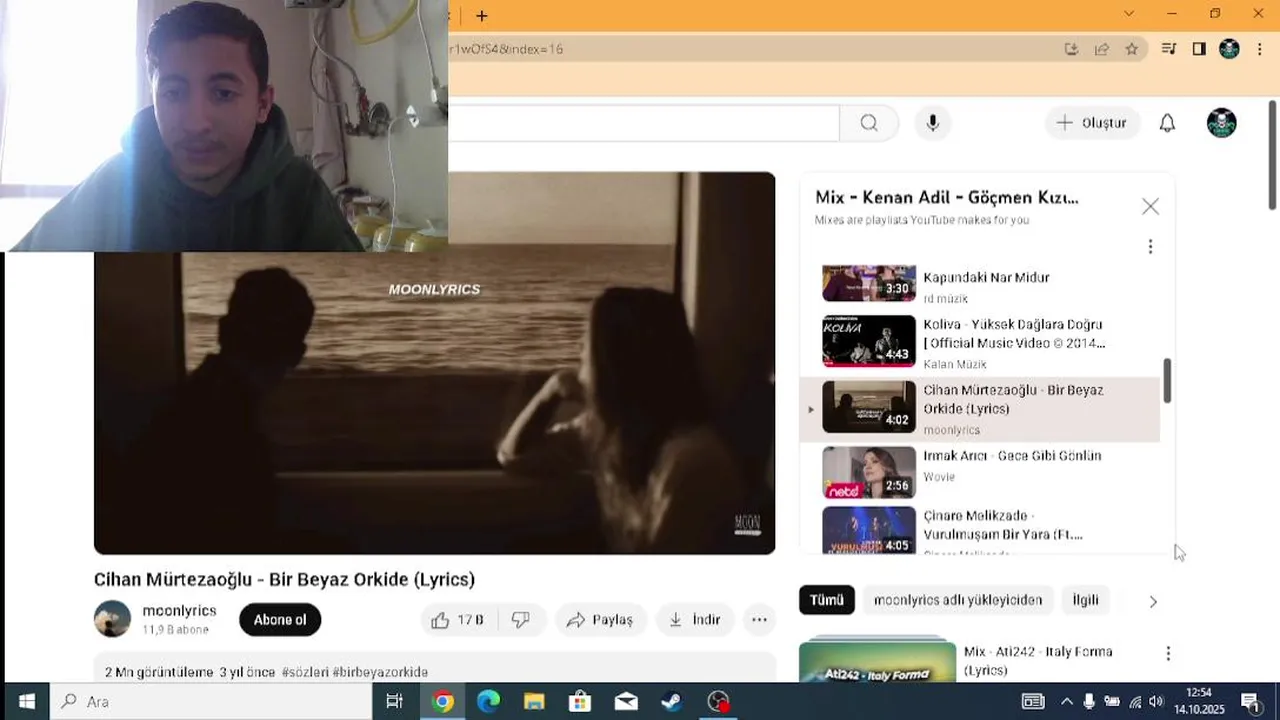The width and height of the screenshot is (1280, 720).
Task: Open YouTube notifications bell
Action: [x=1167, y=123]
